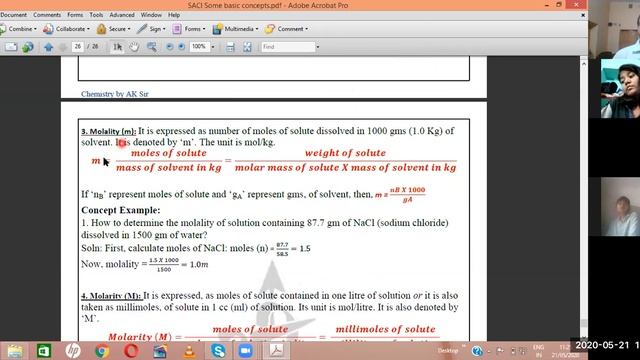Click the zoom in circular button
640x360 pixels.
(182, 47)
